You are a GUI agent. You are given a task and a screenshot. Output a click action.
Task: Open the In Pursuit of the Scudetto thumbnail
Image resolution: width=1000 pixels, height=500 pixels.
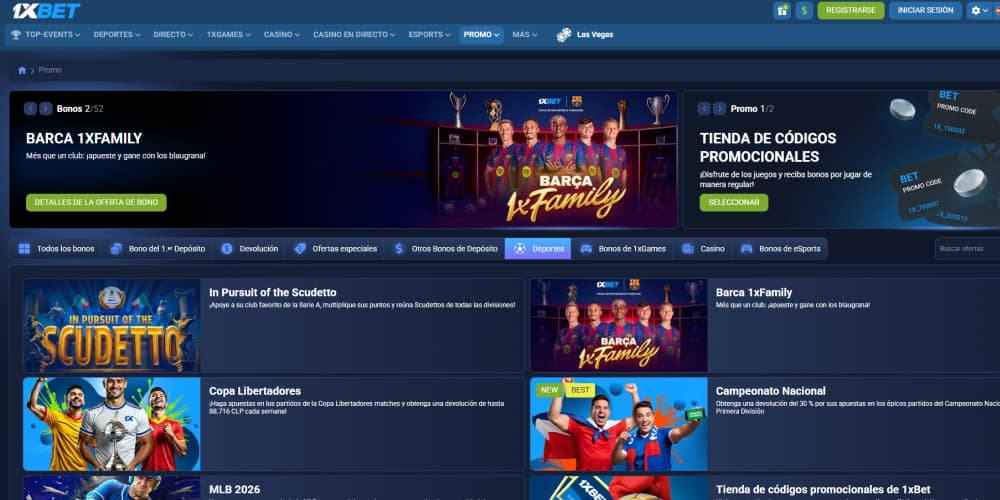112,325
